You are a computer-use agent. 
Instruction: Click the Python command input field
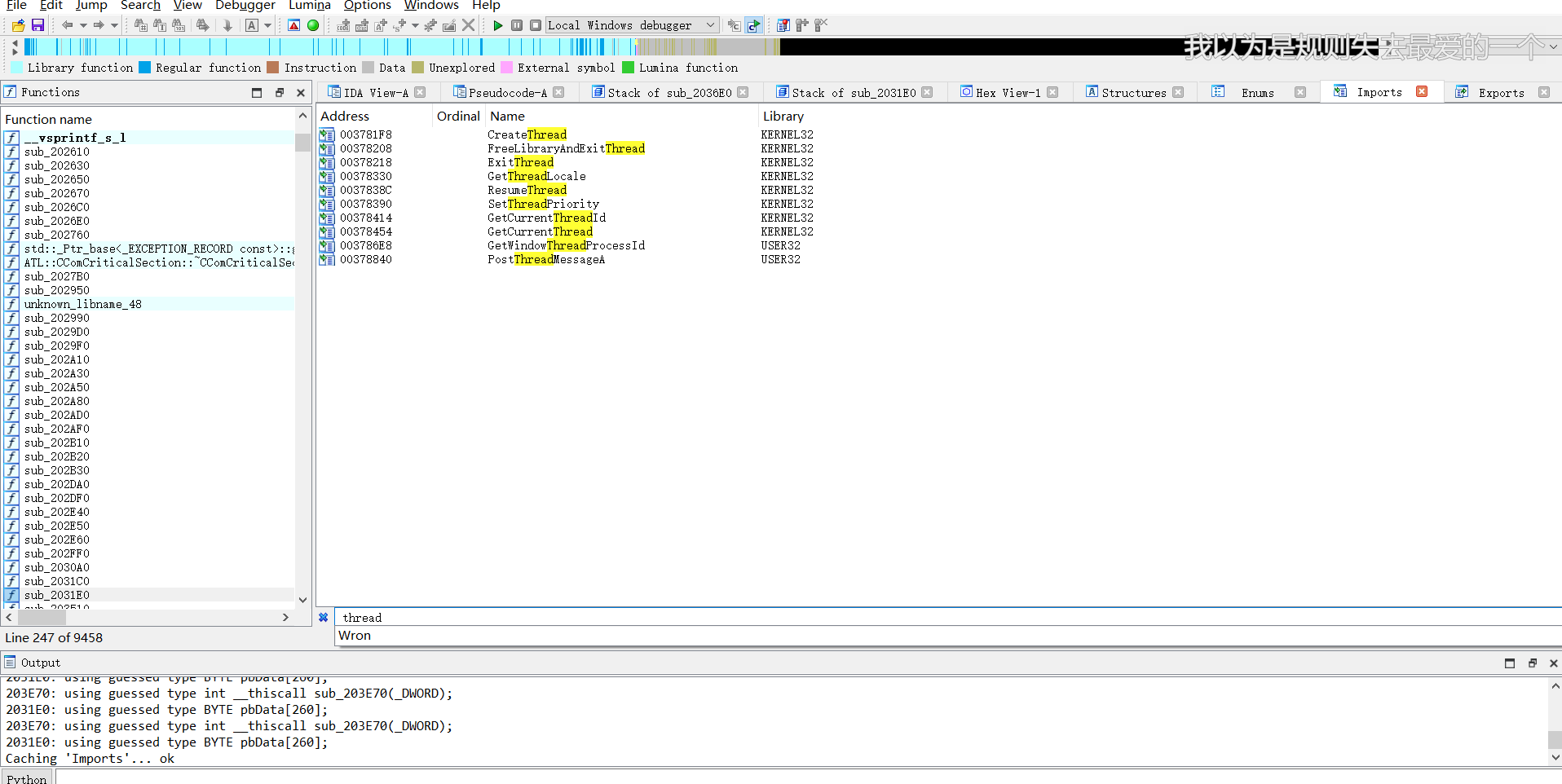point(808,777)
